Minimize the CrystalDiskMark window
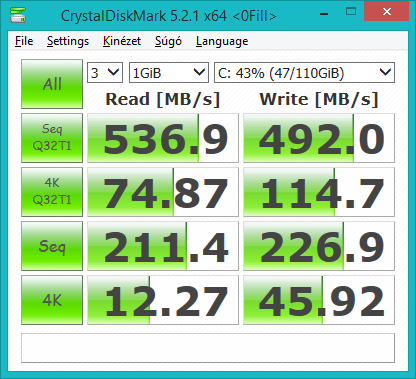 point(324,14)
